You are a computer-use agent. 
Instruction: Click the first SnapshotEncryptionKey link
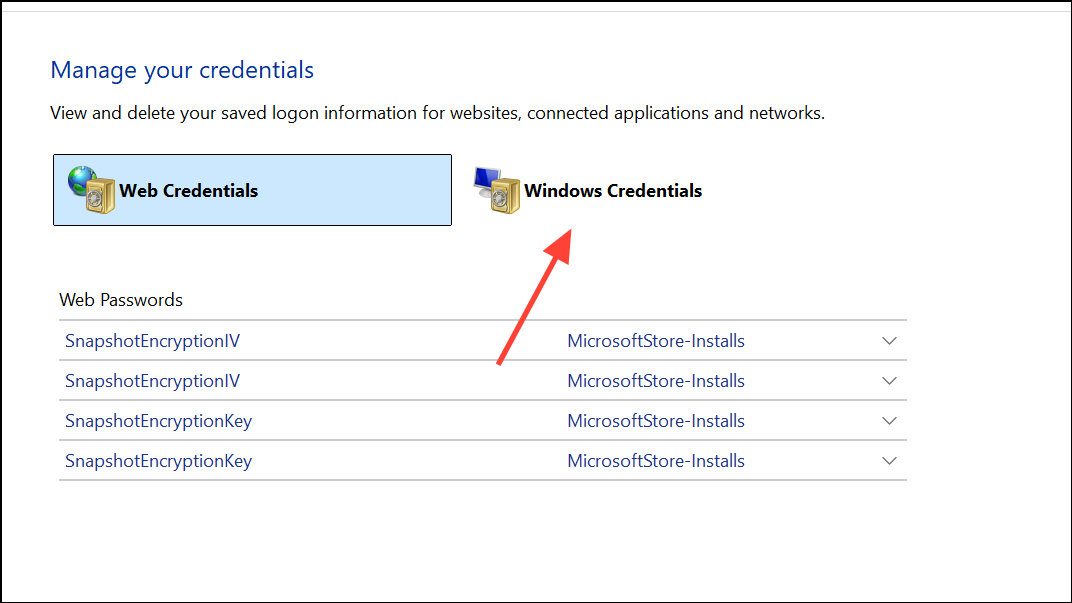[x=158, y=421]
